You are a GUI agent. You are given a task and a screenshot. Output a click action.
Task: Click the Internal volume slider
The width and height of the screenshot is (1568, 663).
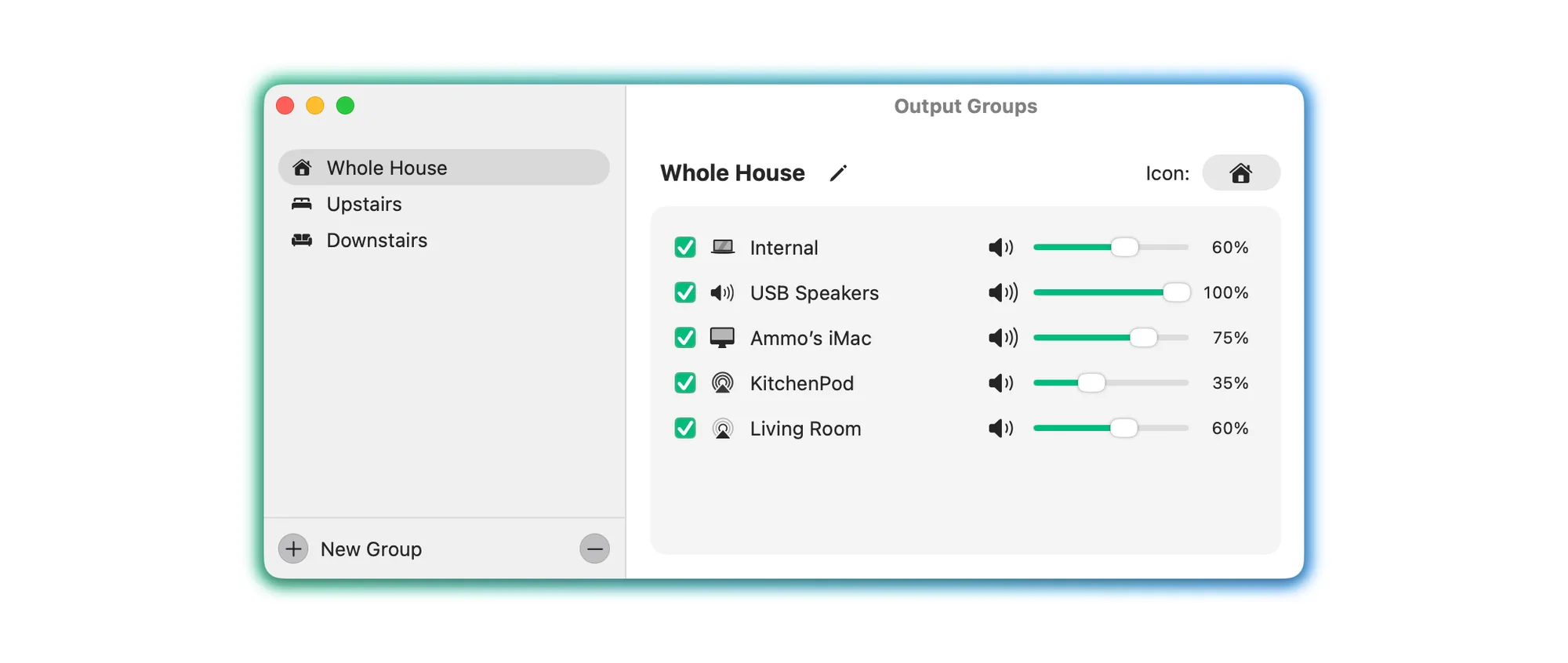(1111, 247)
